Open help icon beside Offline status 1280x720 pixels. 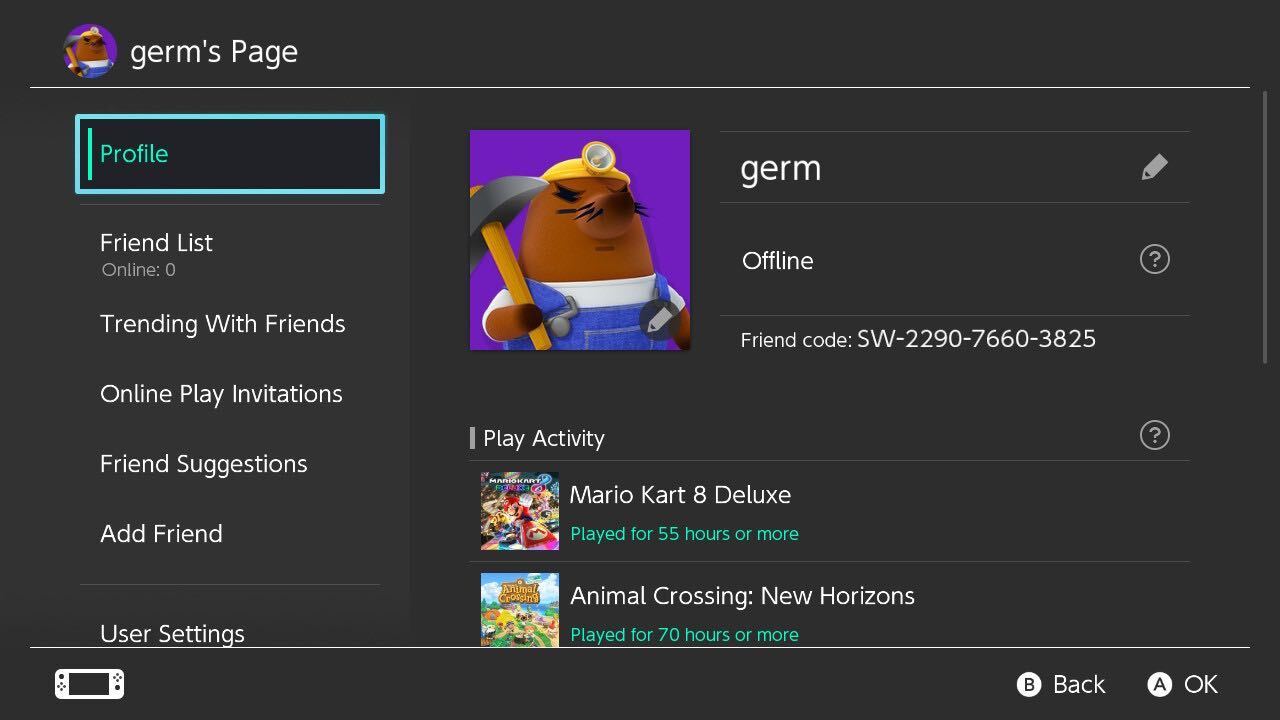1154,260
